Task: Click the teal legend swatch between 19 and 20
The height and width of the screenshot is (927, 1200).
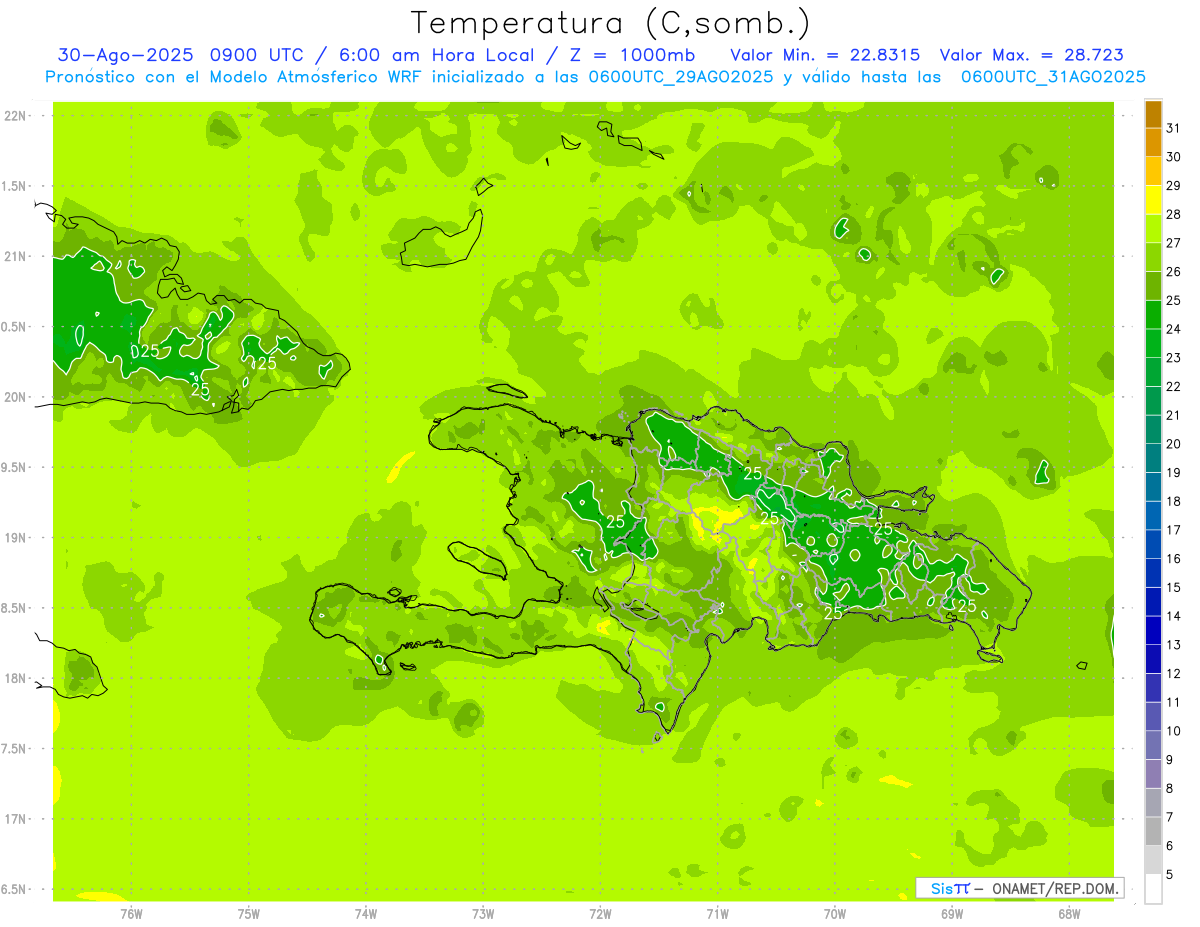Action: (1153, 458)
